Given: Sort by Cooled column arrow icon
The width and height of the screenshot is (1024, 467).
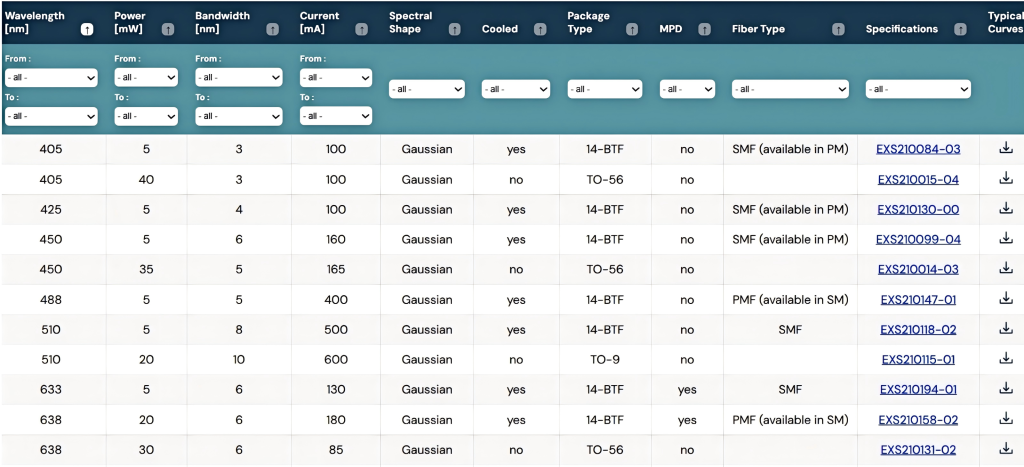Looking at the screenshot, I should [x=540, y=29].
